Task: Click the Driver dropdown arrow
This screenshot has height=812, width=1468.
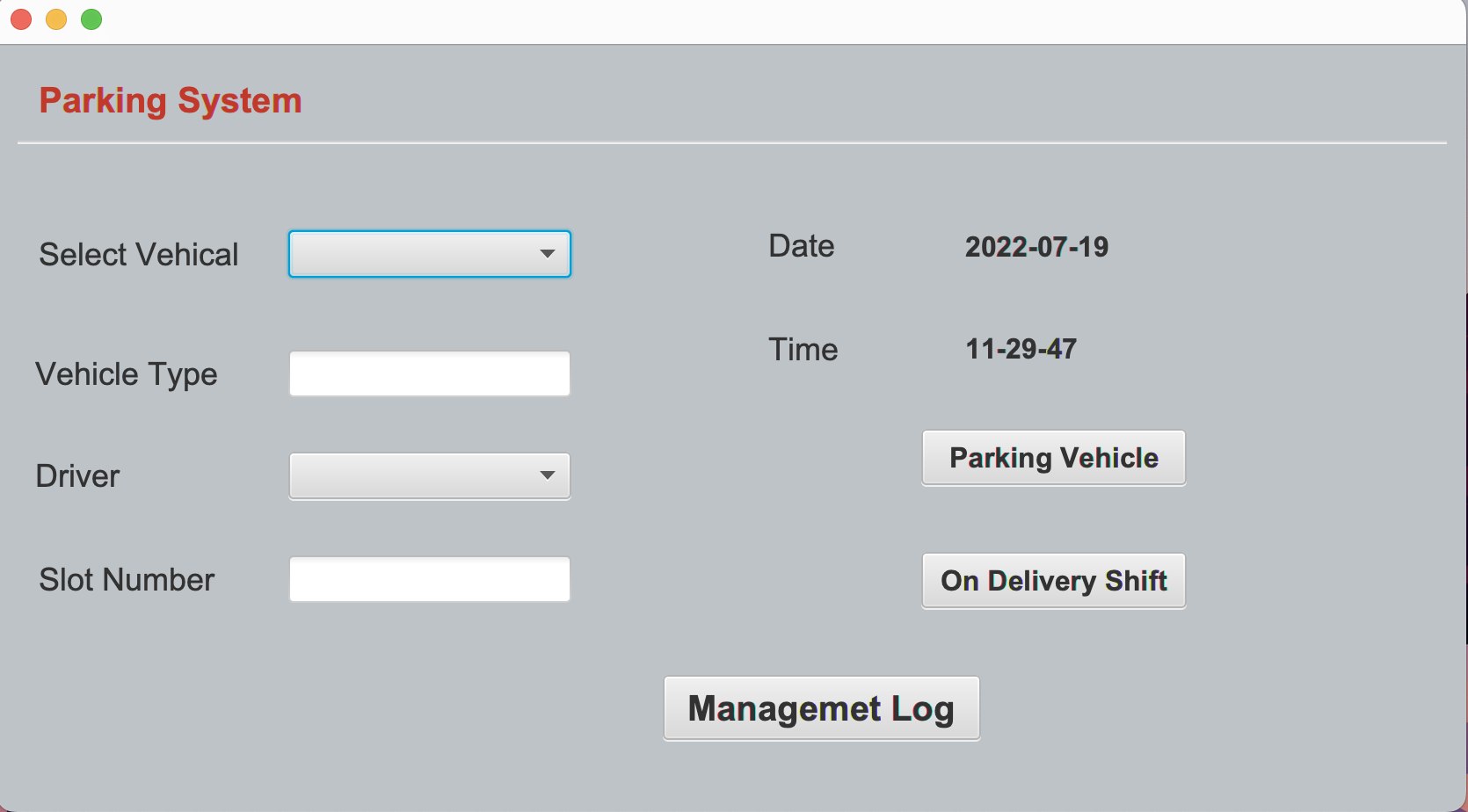Action: point(549,475)
